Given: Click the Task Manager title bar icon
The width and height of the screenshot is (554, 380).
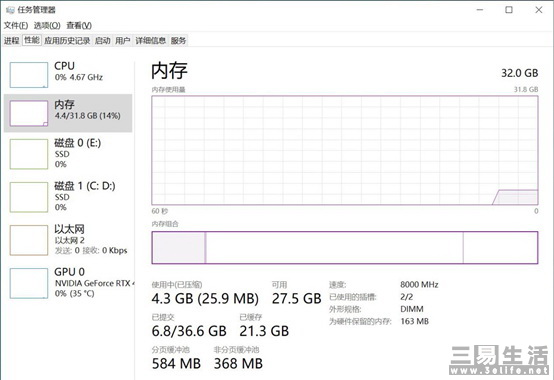Looking at the screenshot, I should pos(10,10).
